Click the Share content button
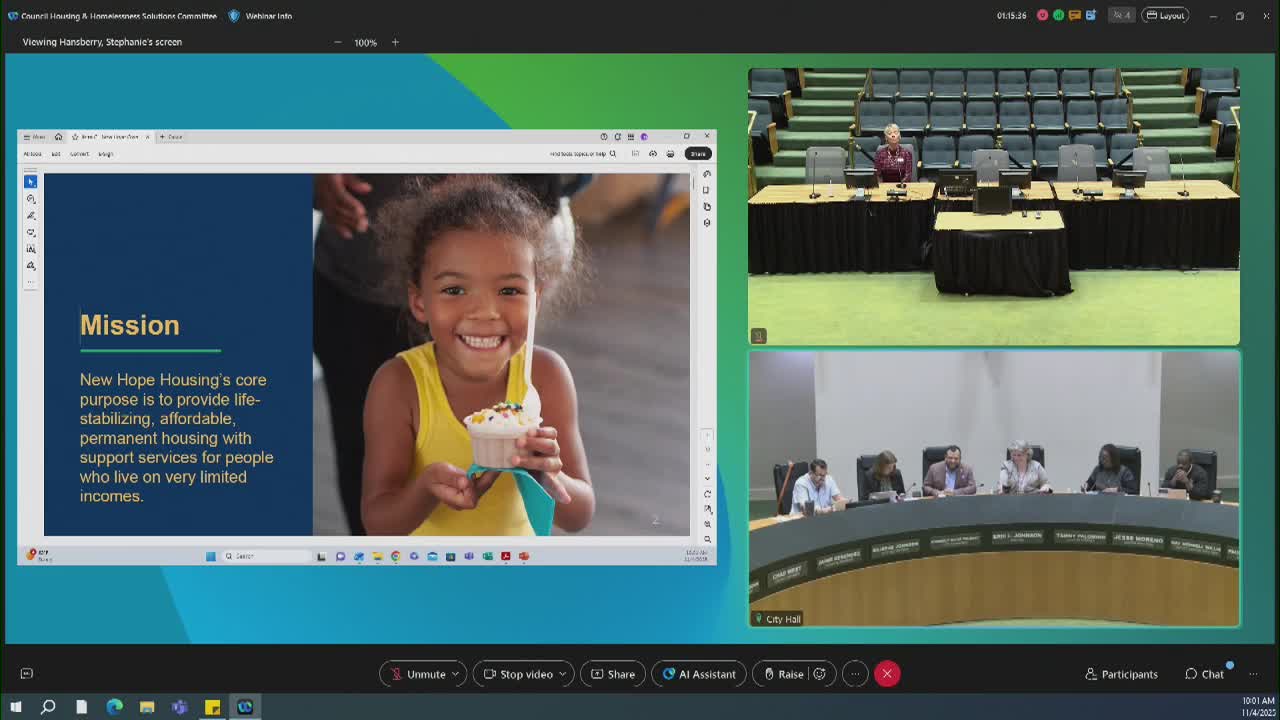This screenshot has height=720, width=1280. (612, 674)
